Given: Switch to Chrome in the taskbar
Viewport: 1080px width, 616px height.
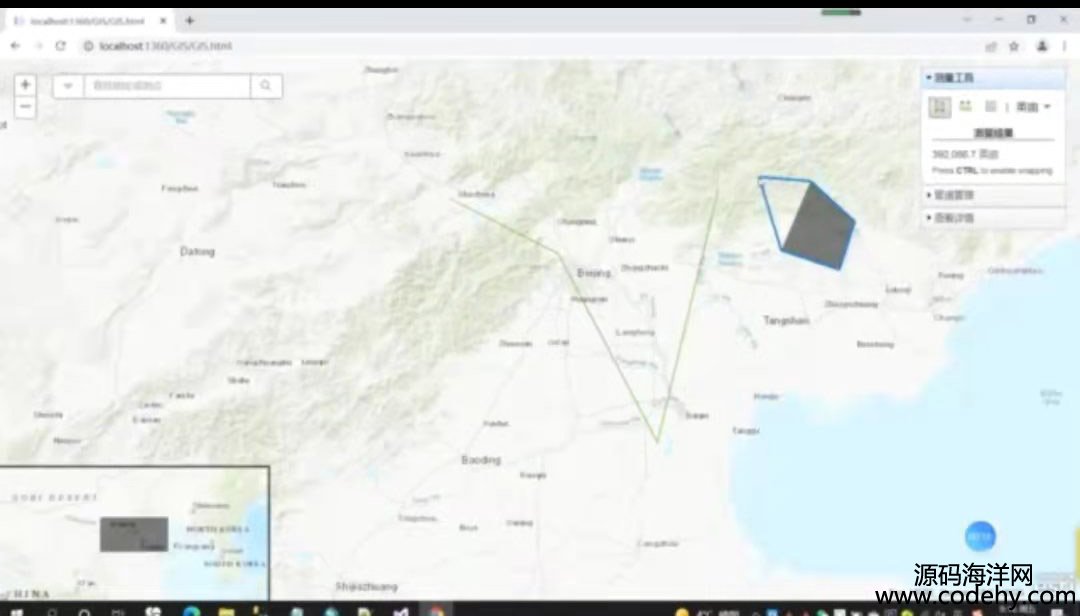Looking at the screenshot, I should tap(436, 611).
